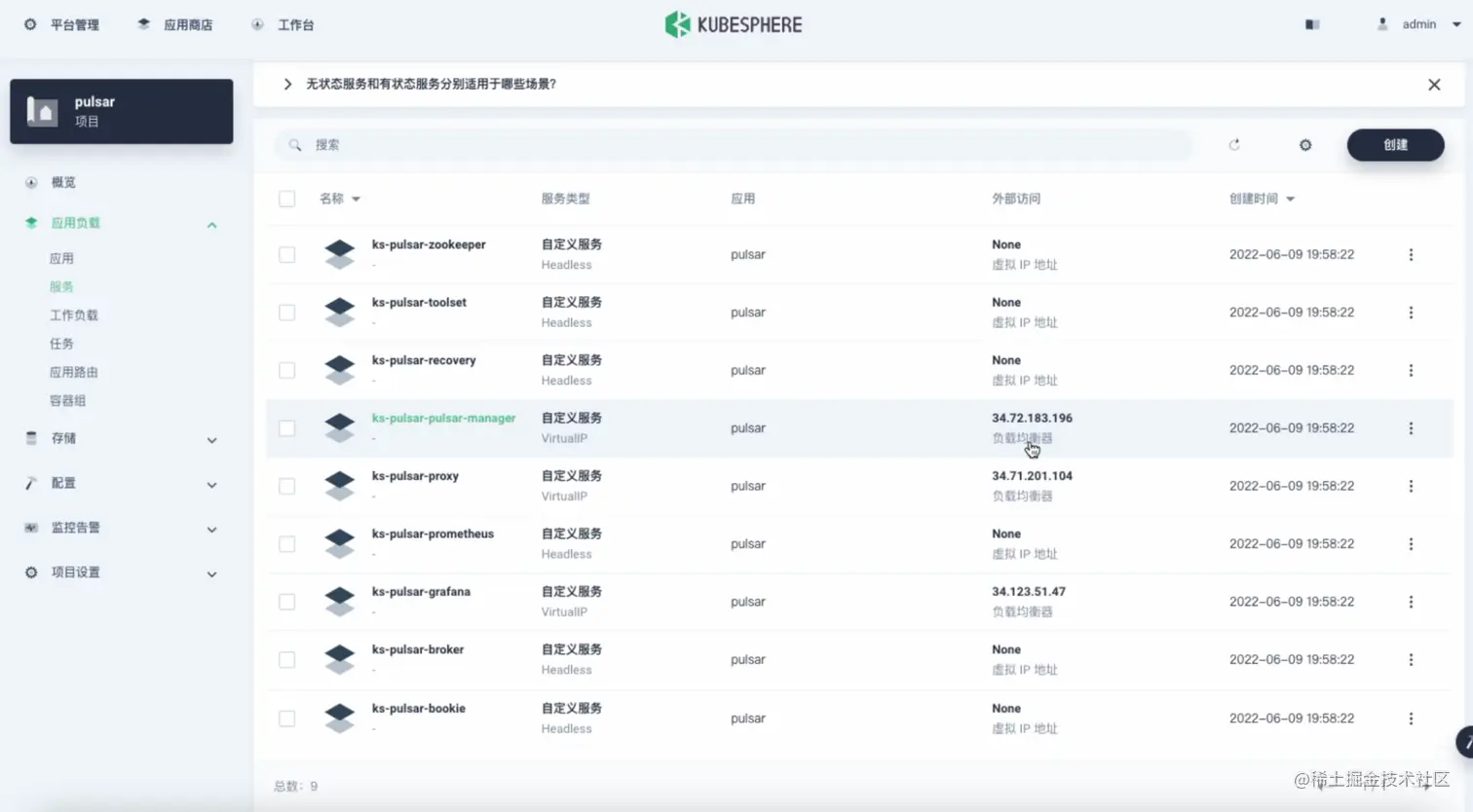Sort by the 名称 column arrow
The height and width of the screenshot is (812, 1473).
356,199
